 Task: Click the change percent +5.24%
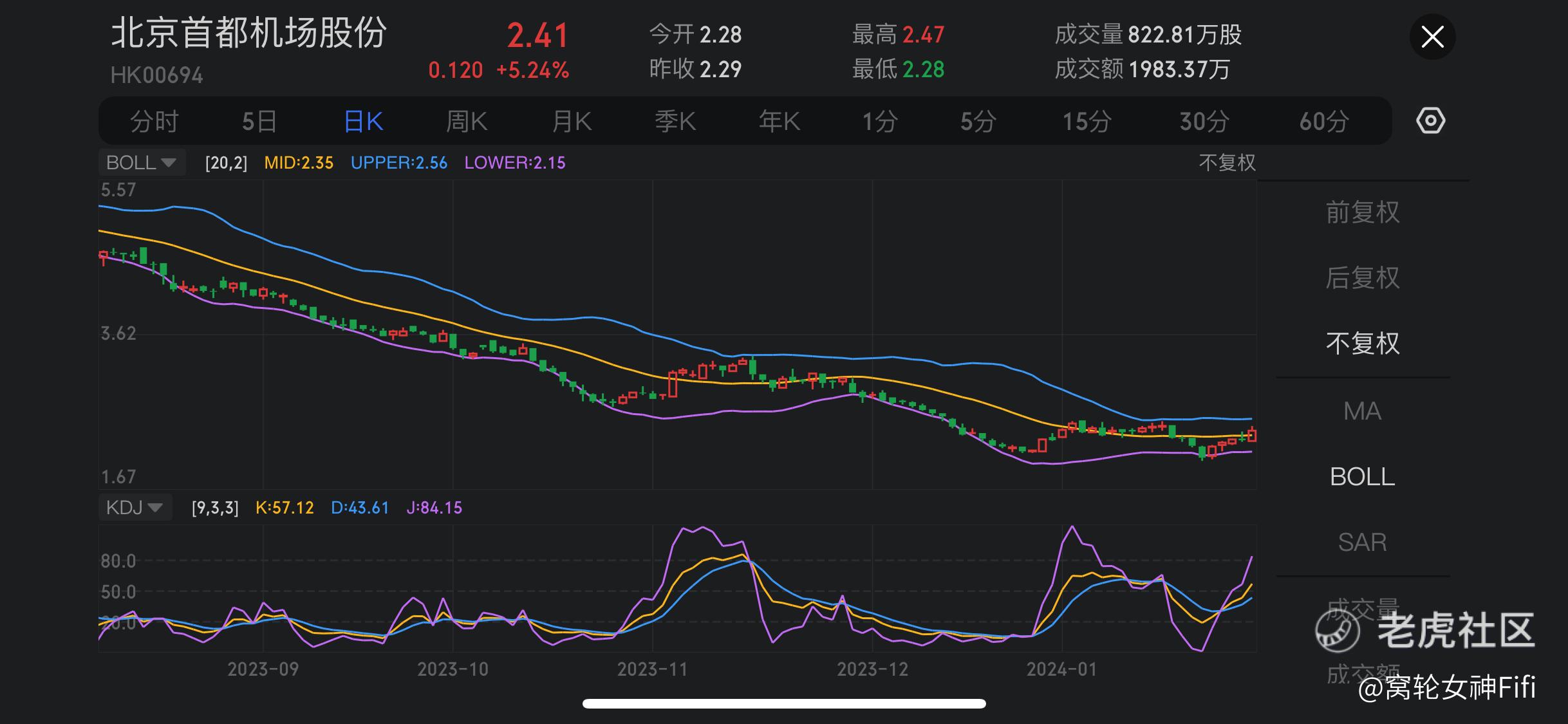pos(532,70)
